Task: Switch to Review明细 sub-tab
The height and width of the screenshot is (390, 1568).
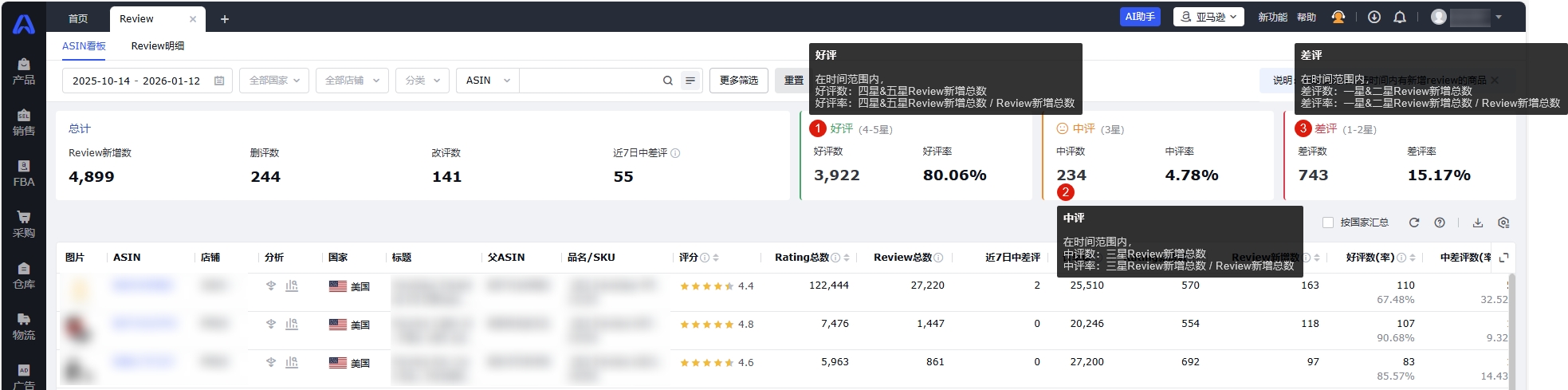Action: point(158,46)
